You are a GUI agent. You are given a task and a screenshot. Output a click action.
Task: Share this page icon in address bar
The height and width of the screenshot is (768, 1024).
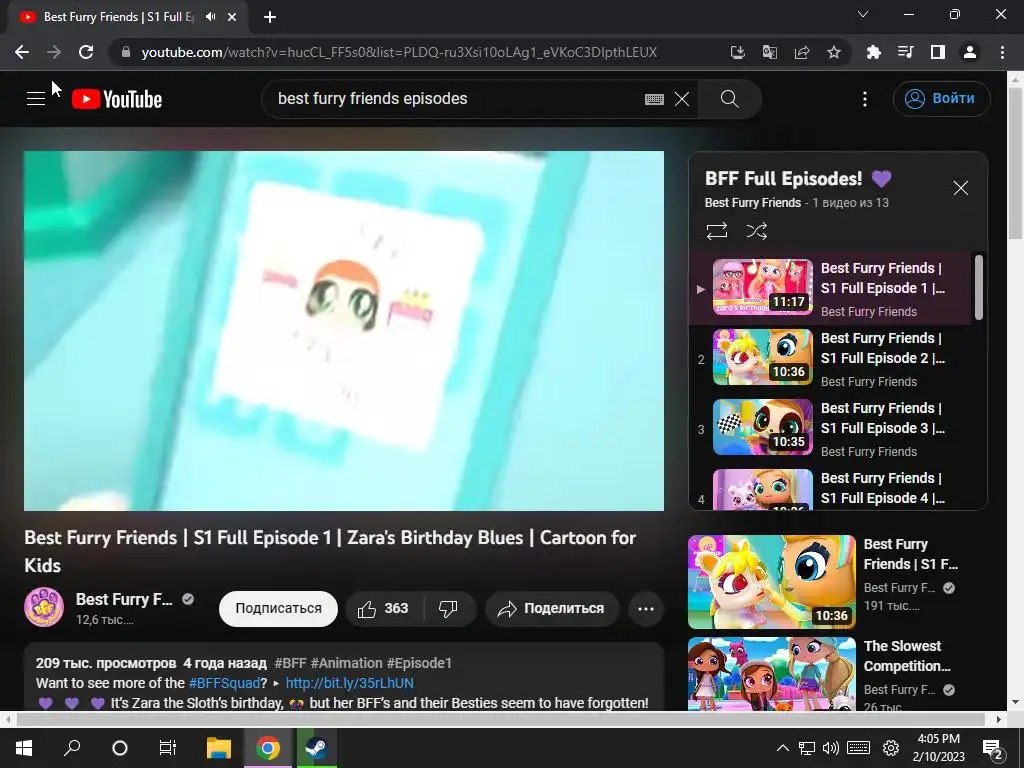pyautogui.click(x=801, y=52)
